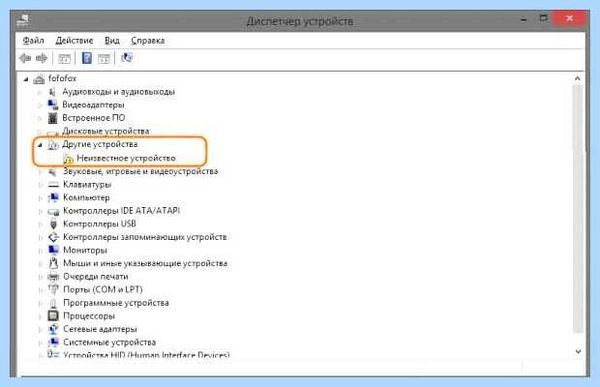Expand the Мониторы category
Image resolution: width=600 pixels, height=387 pixels.
[40, 251]
